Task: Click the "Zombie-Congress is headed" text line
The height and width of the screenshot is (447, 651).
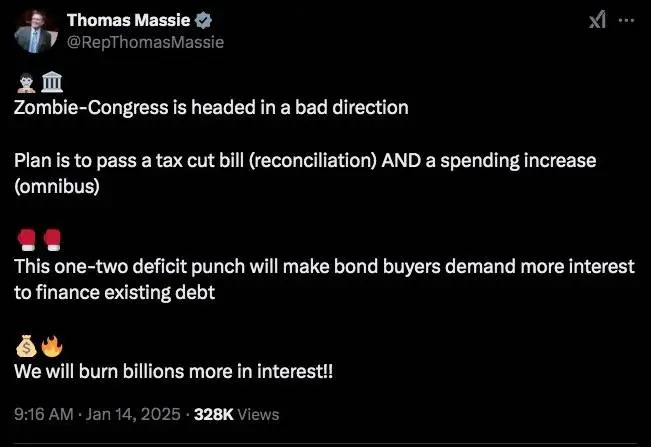Action: tap(210, 107)
